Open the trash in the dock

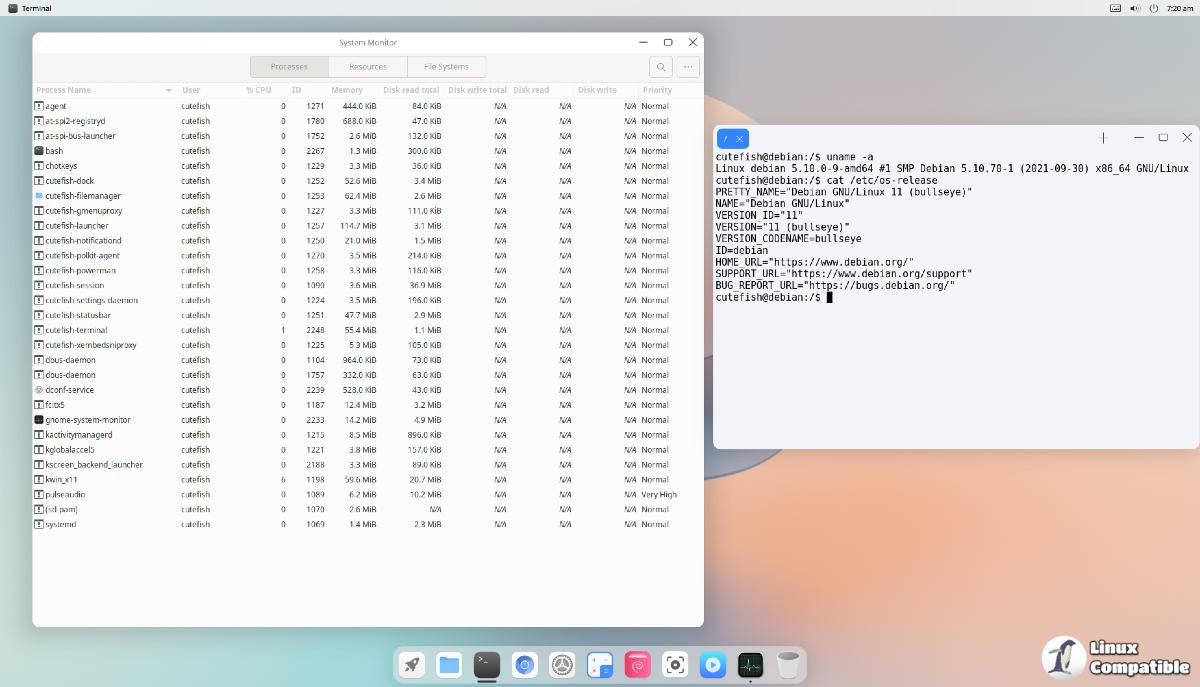789,664
